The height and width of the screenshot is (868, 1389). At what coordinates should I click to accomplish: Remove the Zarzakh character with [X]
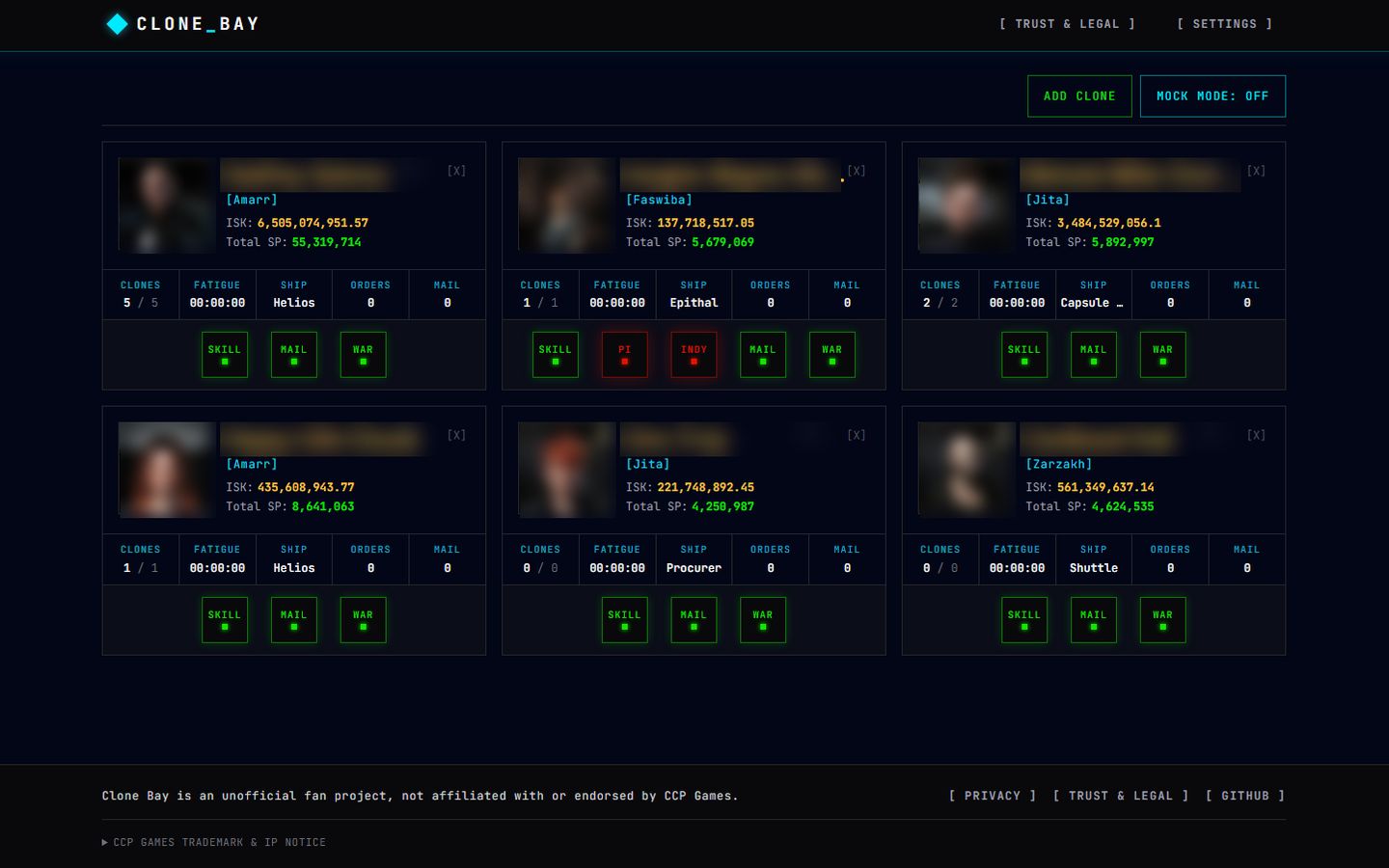[1256, 435]
